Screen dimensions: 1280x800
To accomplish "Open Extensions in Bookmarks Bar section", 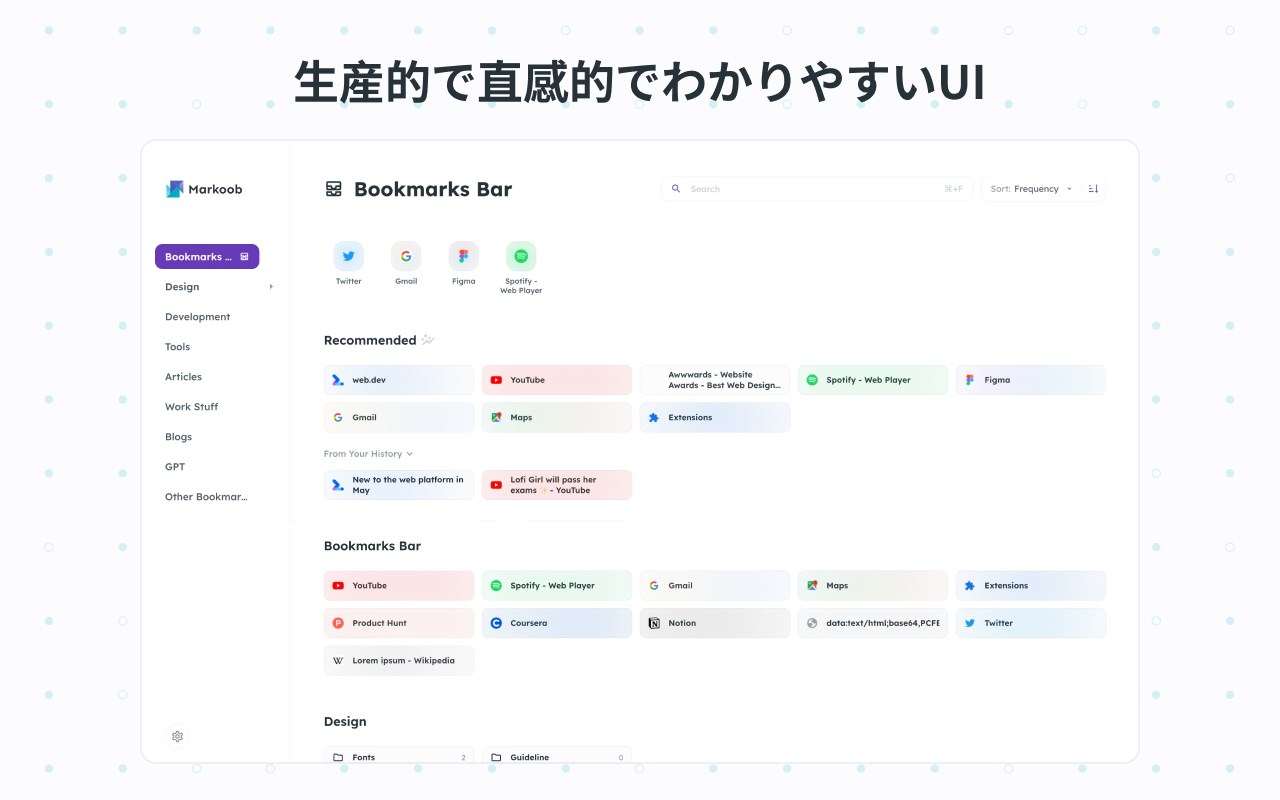I will (1031, 586).
